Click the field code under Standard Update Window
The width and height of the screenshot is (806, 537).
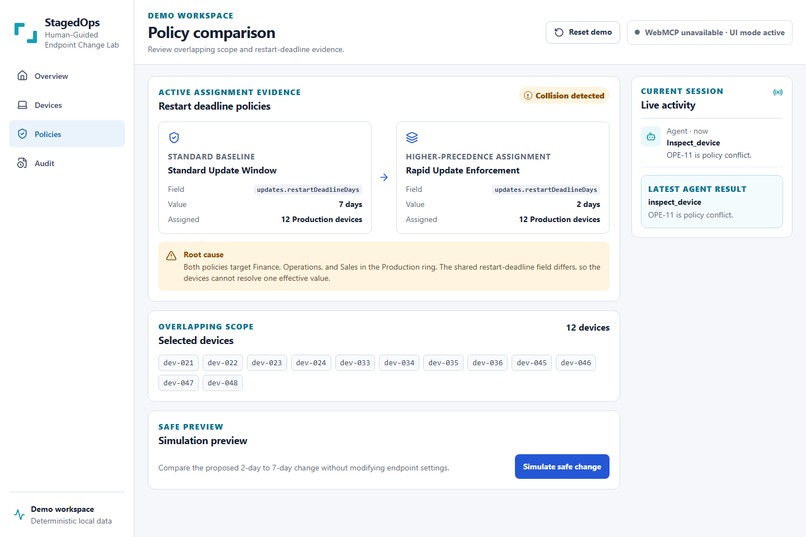(x=308, y=190)
